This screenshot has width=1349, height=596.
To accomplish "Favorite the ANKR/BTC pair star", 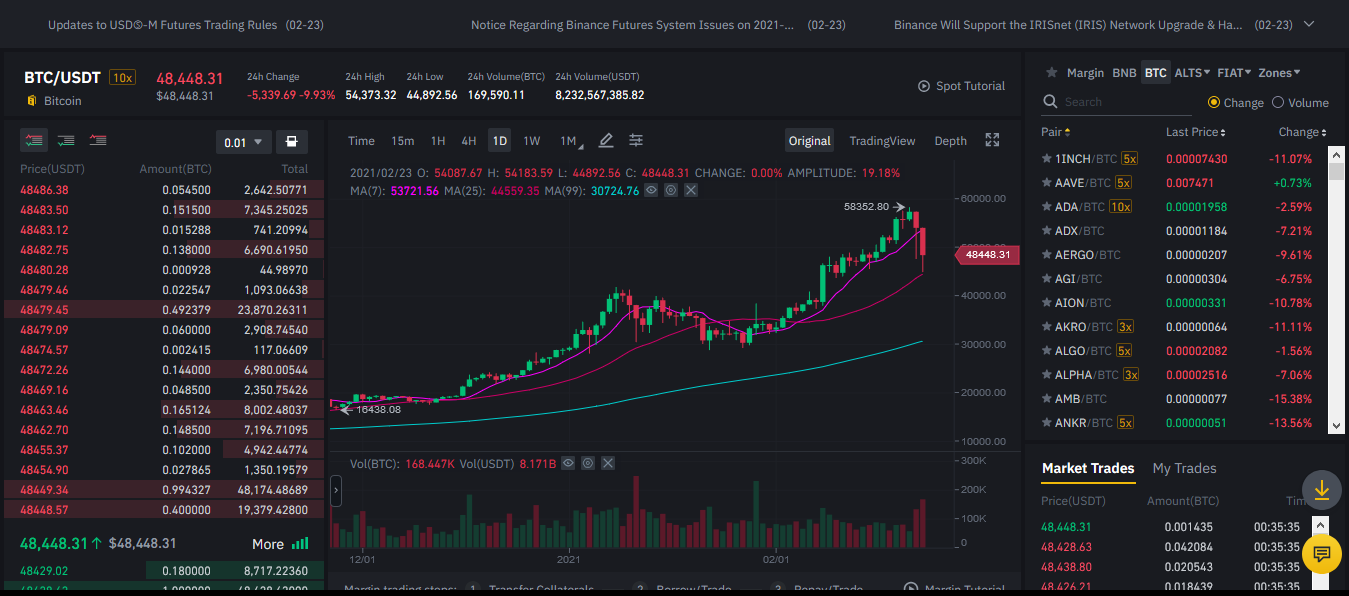I will [x=1045, y=423].
